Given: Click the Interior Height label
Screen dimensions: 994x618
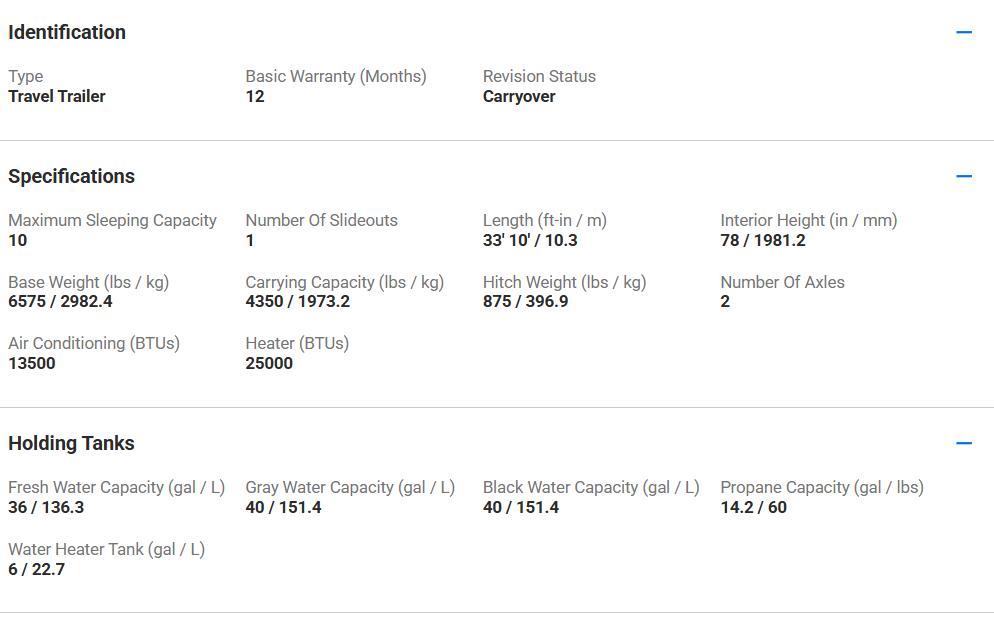Looking at the screenshot, I should coord(808,220).
